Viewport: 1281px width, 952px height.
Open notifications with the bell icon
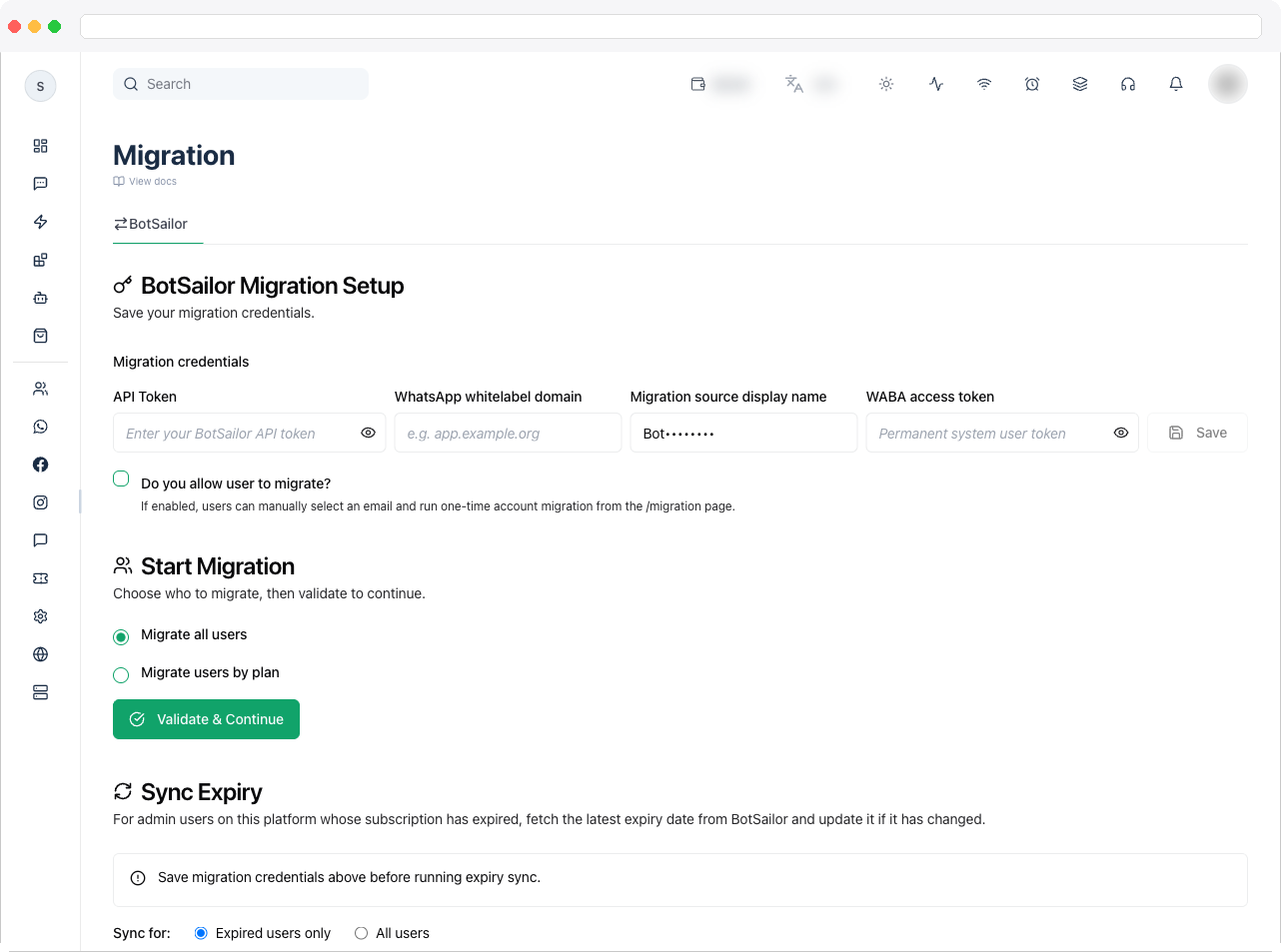pyautogui.click(x=1176, y=84)
